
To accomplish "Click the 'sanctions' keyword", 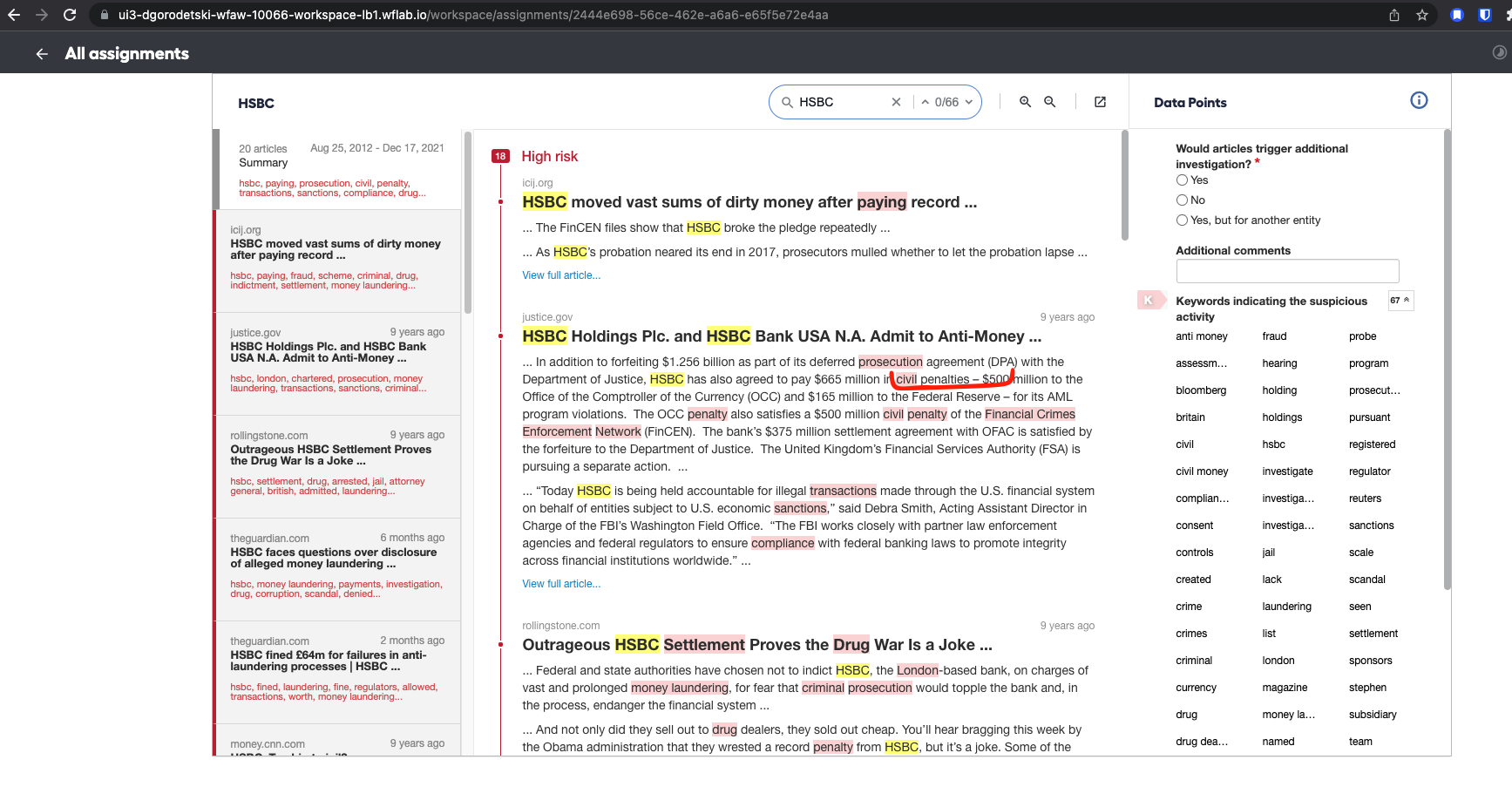I will tap(1372, 526).
